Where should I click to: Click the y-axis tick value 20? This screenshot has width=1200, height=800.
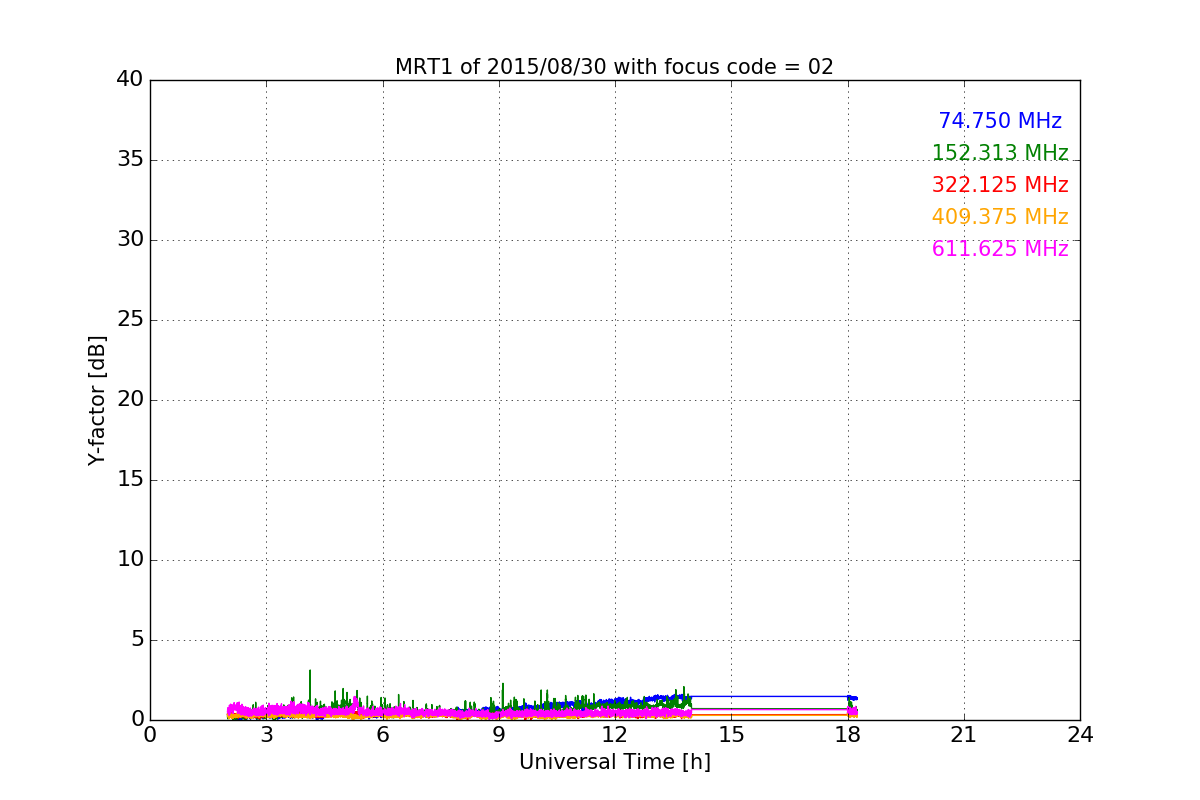coord(130,400)
